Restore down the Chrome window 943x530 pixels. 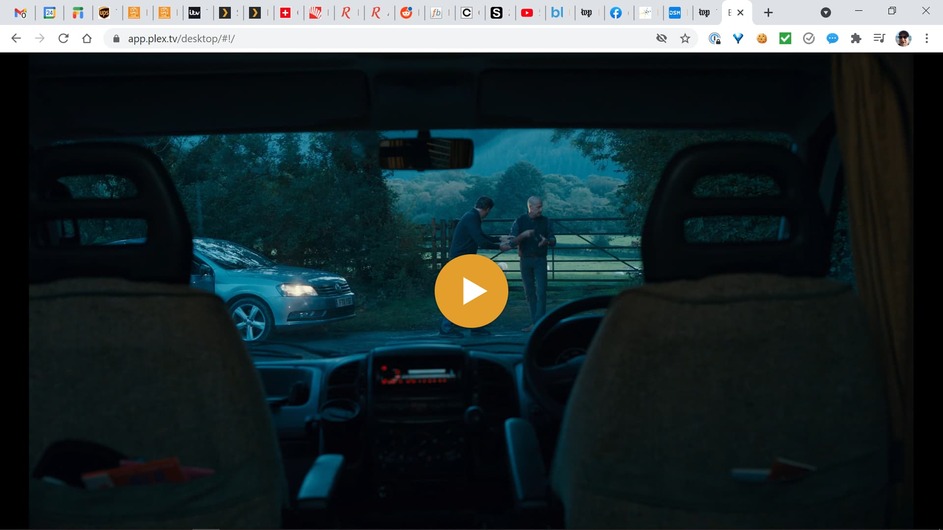coord(892,11)
